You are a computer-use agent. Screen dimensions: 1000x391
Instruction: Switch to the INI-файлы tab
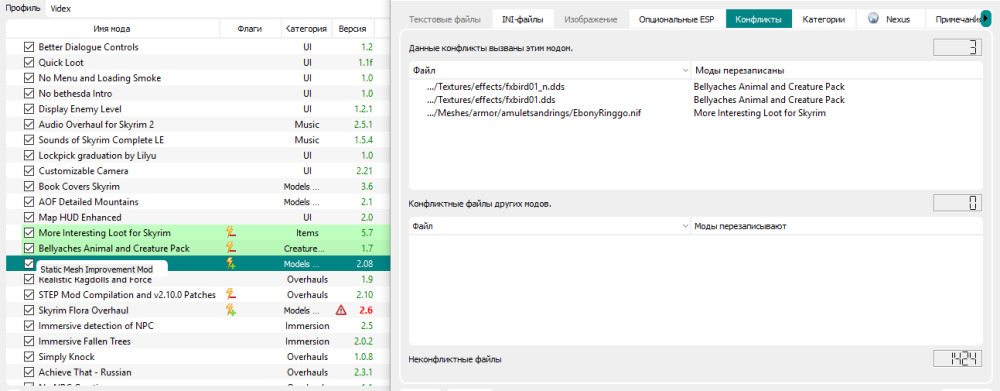click(x=523, y=20)
